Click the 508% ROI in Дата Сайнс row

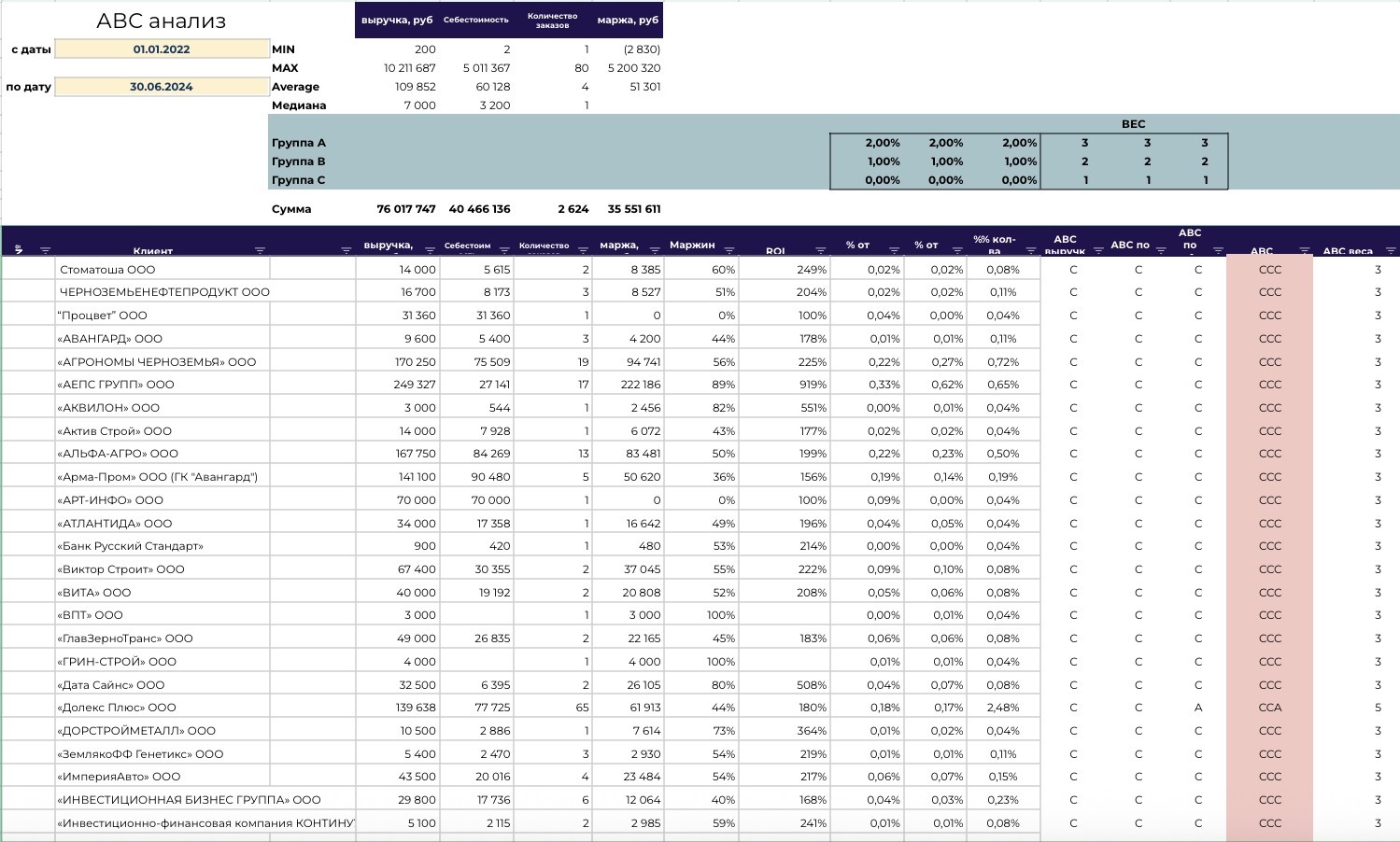(812, 685)
